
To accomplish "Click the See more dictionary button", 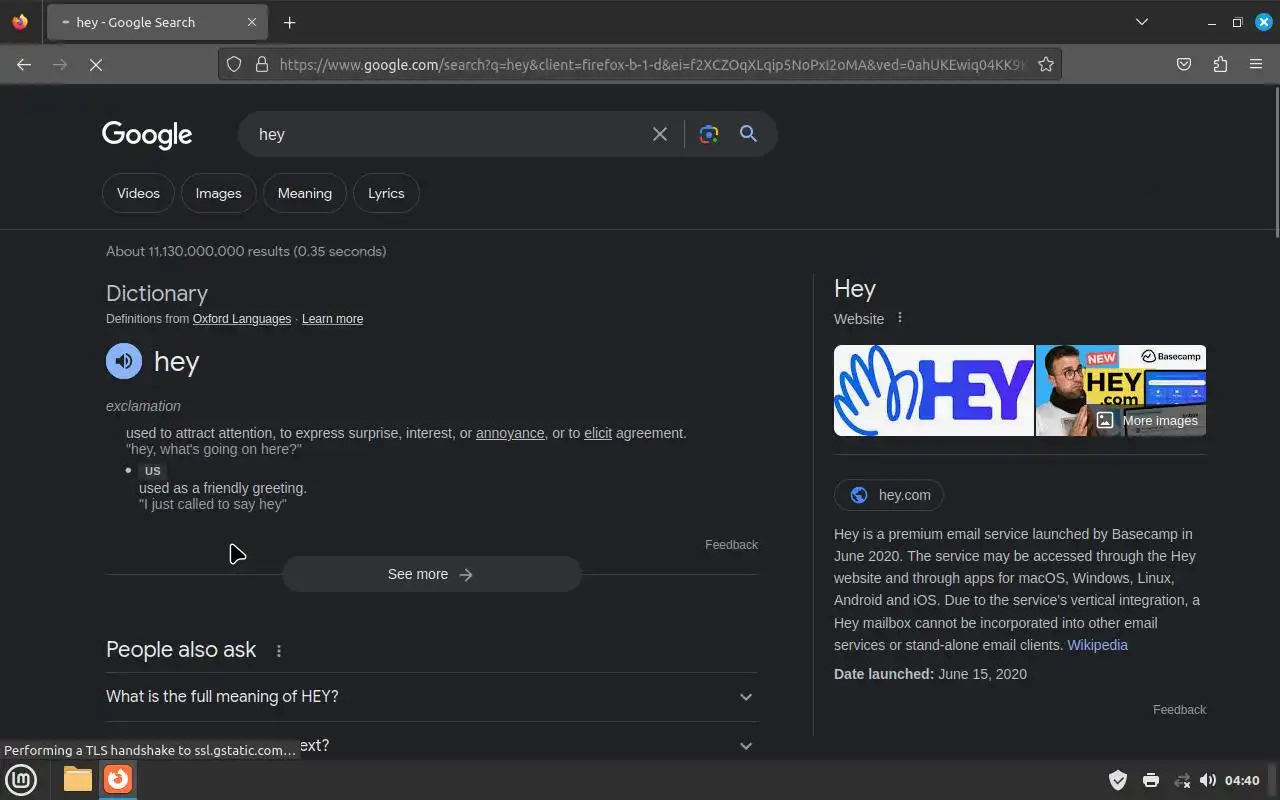I will (x=431, y=574).
